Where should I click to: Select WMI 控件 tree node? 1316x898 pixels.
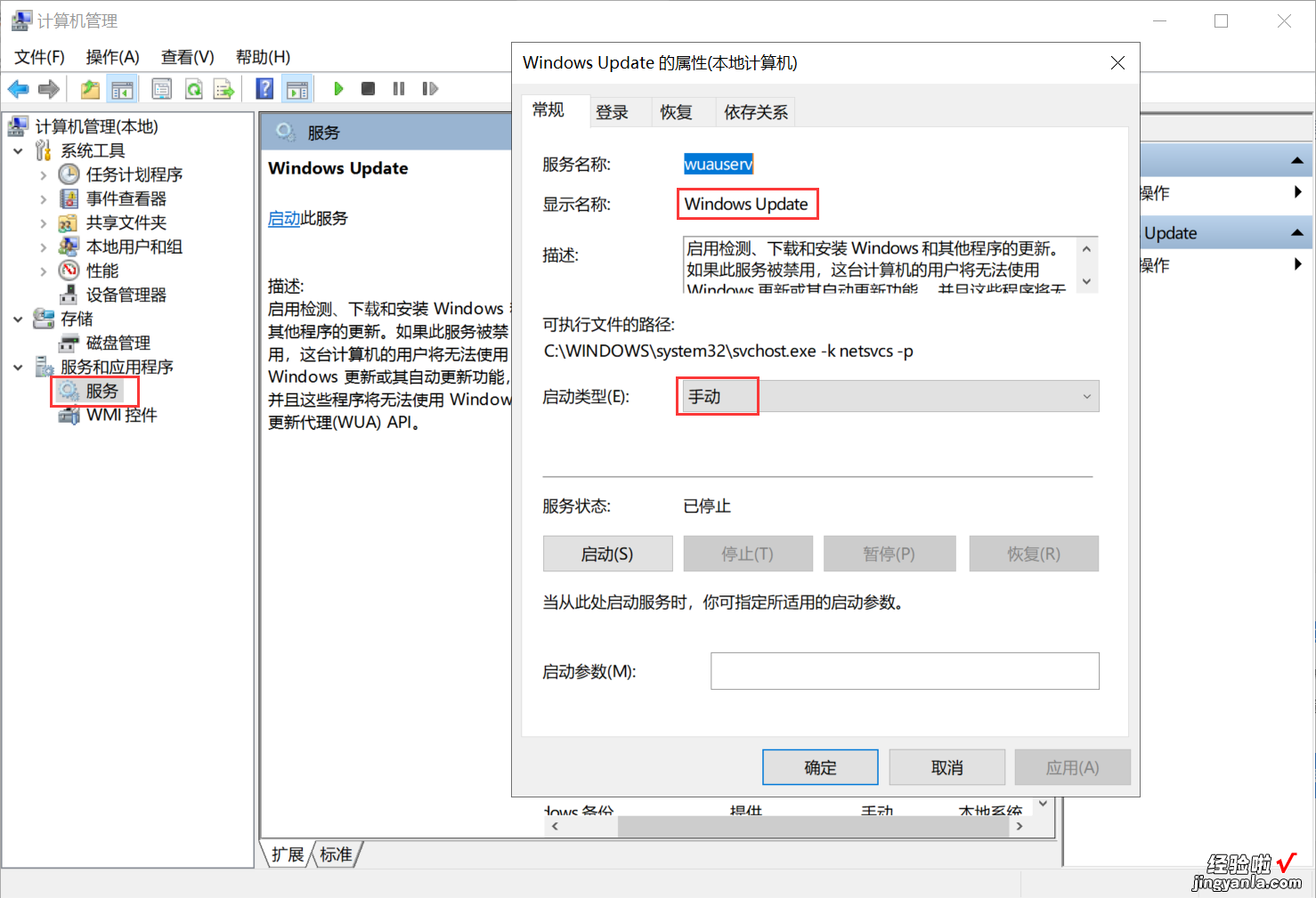point(122,415)
